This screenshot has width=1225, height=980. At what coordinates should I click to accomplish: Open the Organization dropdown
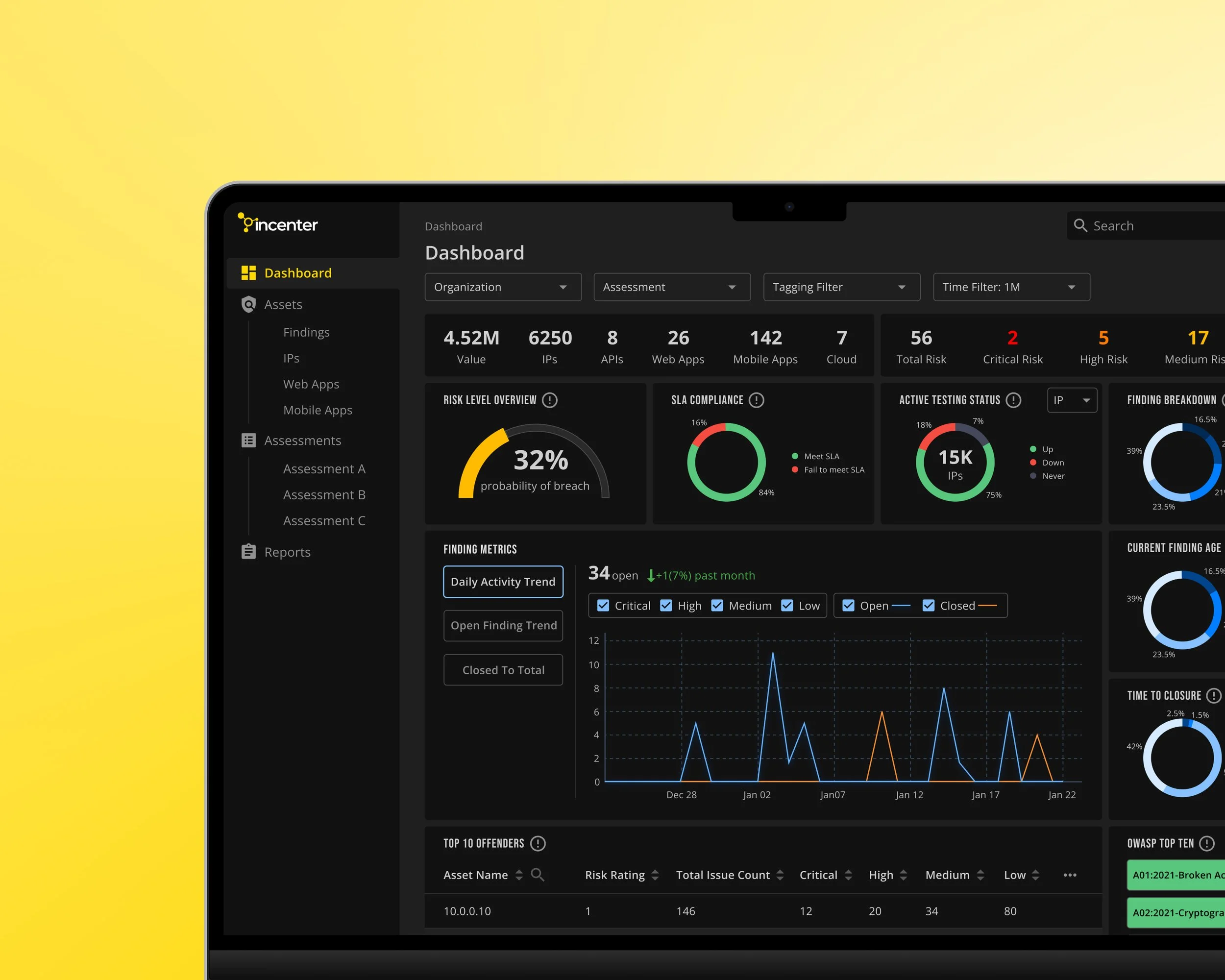point(503,287)
